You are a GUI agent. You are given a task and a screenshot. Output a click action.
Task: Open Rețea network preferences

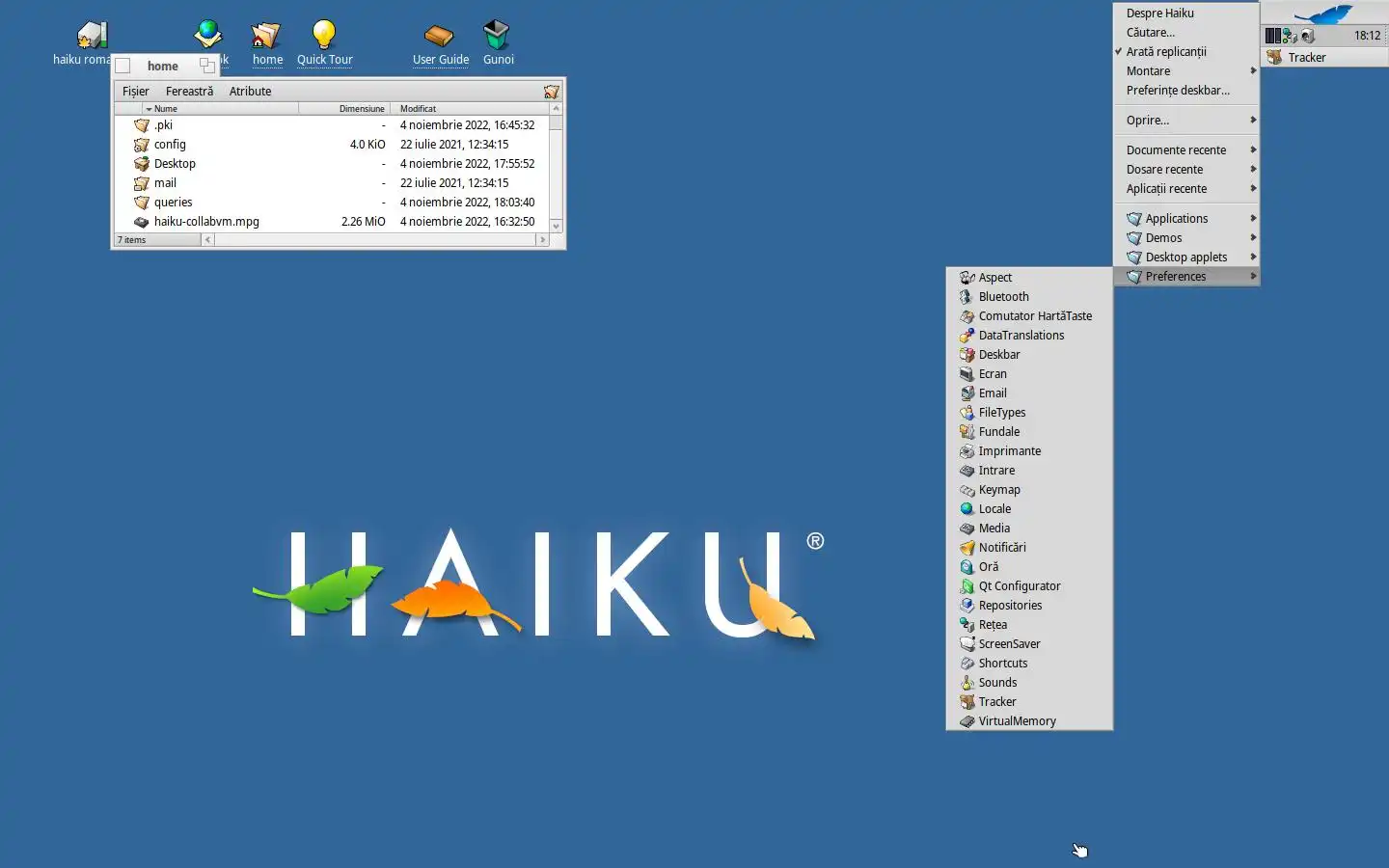[x=1029, y=625]
